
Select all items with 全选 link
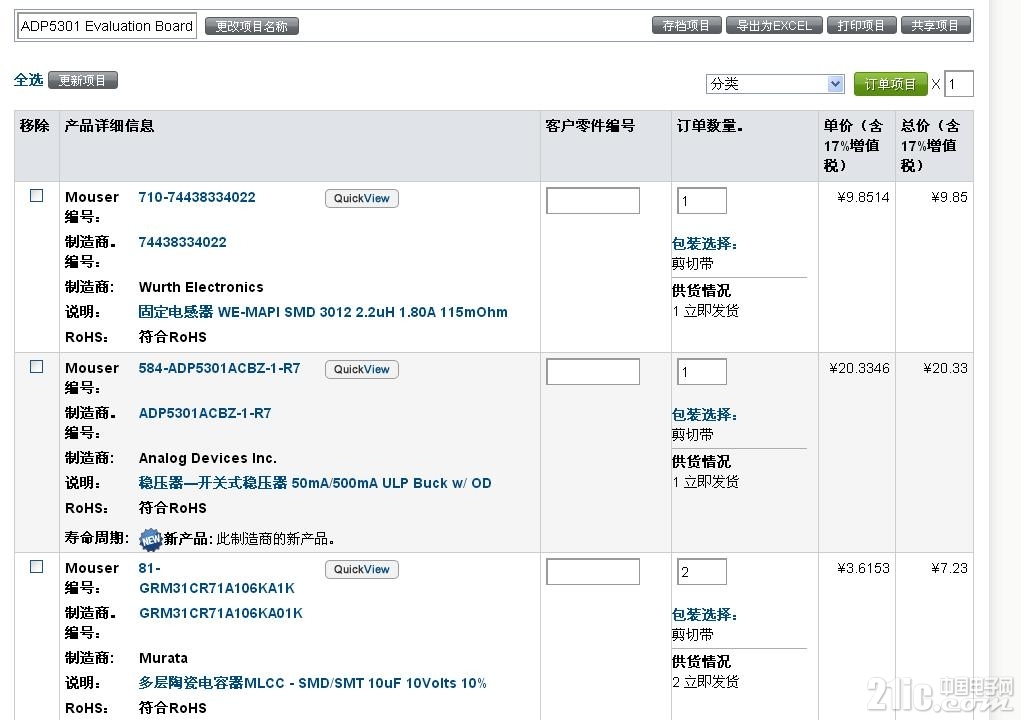point(28,80)
